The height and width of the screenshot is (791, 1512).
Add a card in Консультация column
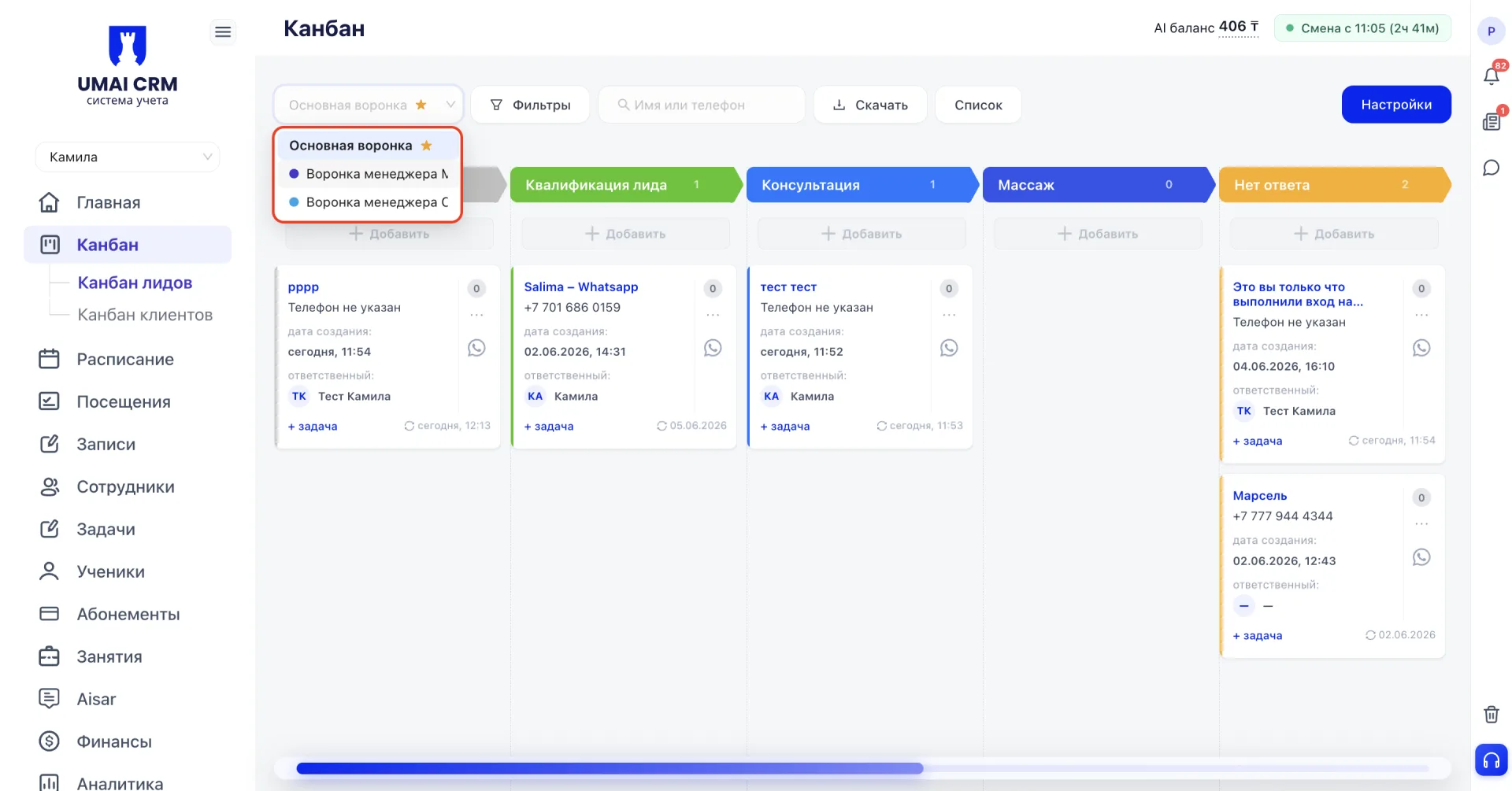coord(862,234)
